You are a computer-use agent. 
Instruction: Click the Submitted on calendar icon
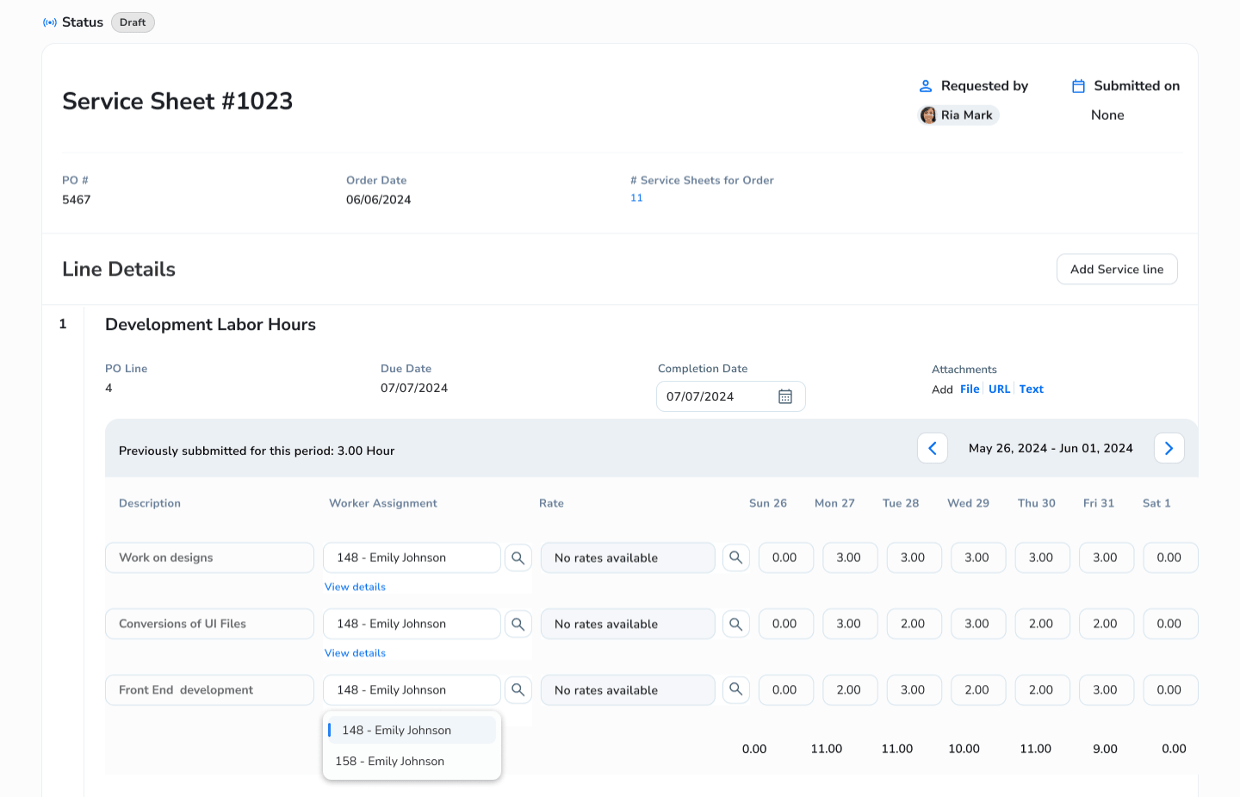coord(1078,86)
